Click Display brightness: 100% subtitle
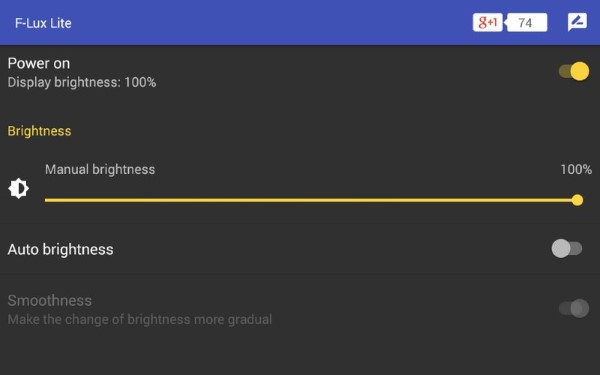The height and width of the screenshot is (375, 600). pos(82,82)
